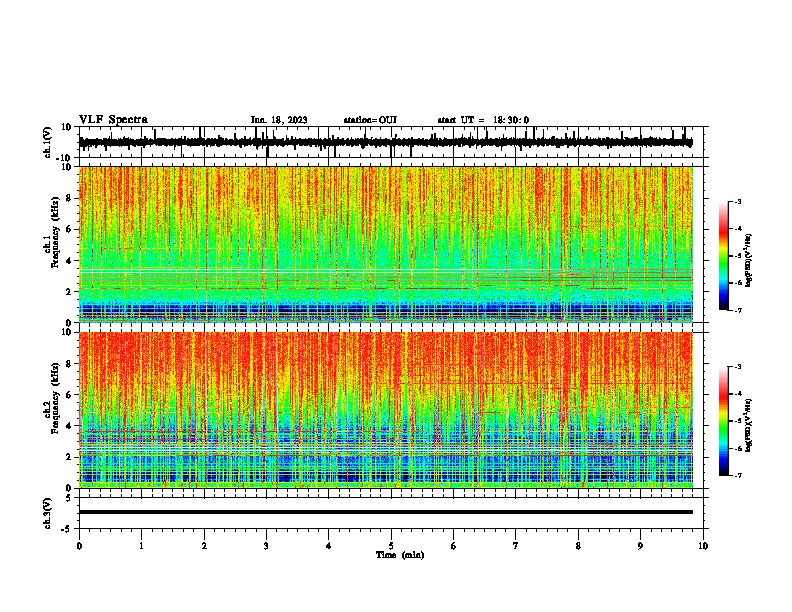Click the "4" tick on the Time axis

coord(329,546)
